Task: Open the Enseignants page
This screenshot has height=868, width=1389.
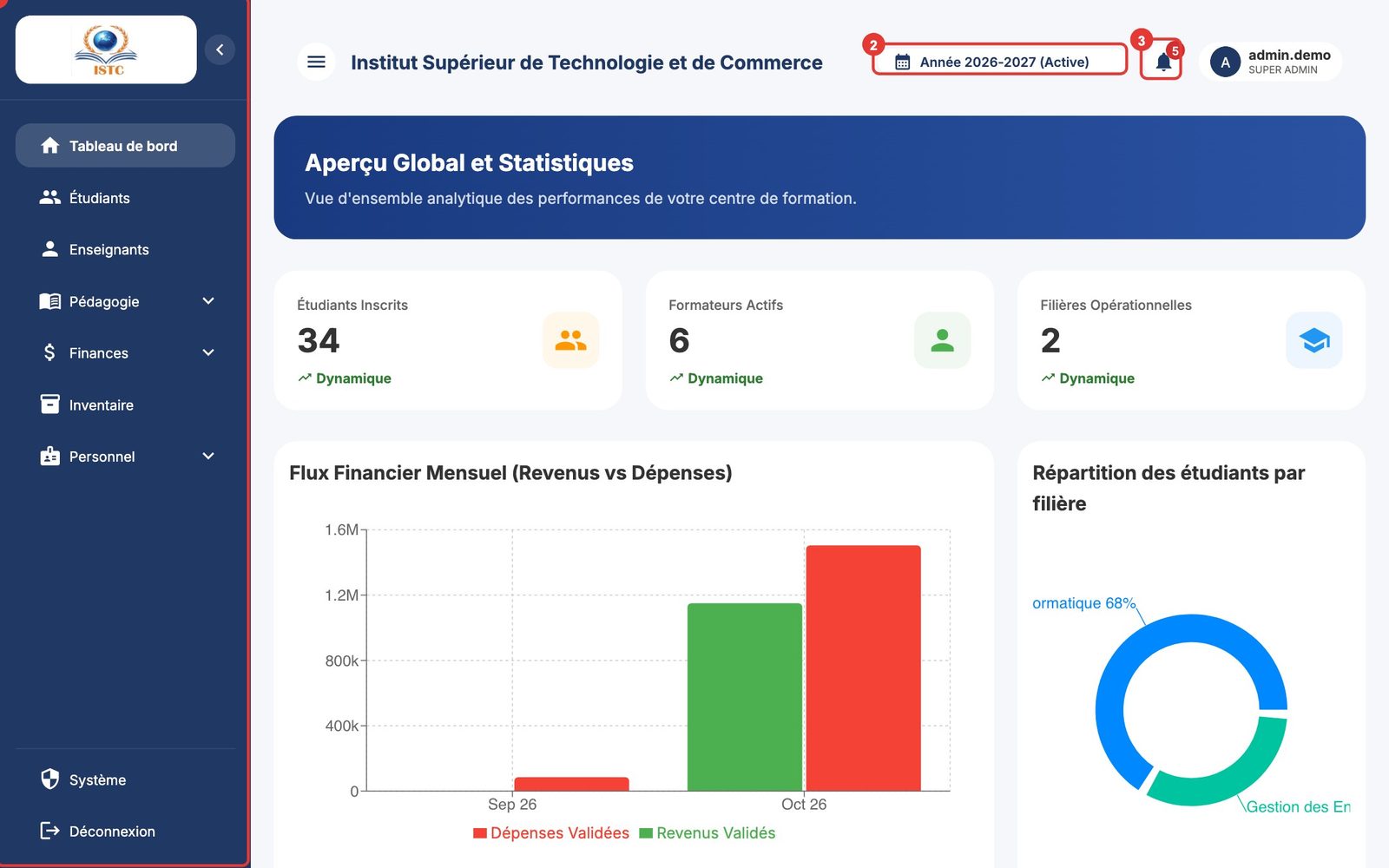Action: point(125,249)
